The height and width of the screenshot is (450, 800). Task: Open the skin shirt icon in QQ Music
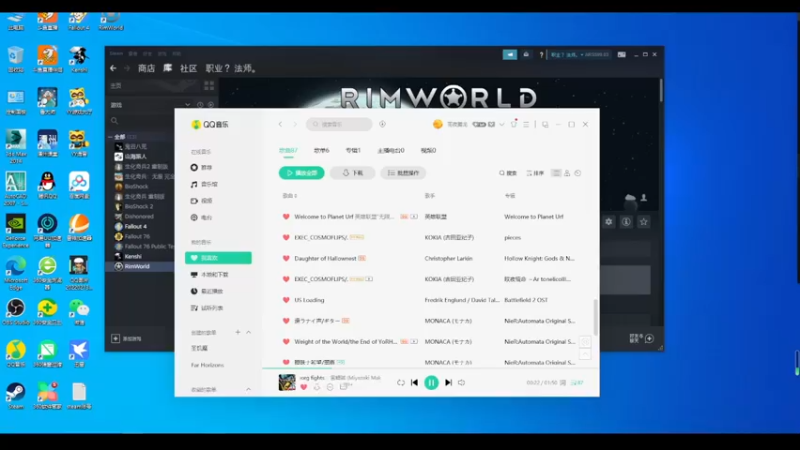[x=514, y=124]
